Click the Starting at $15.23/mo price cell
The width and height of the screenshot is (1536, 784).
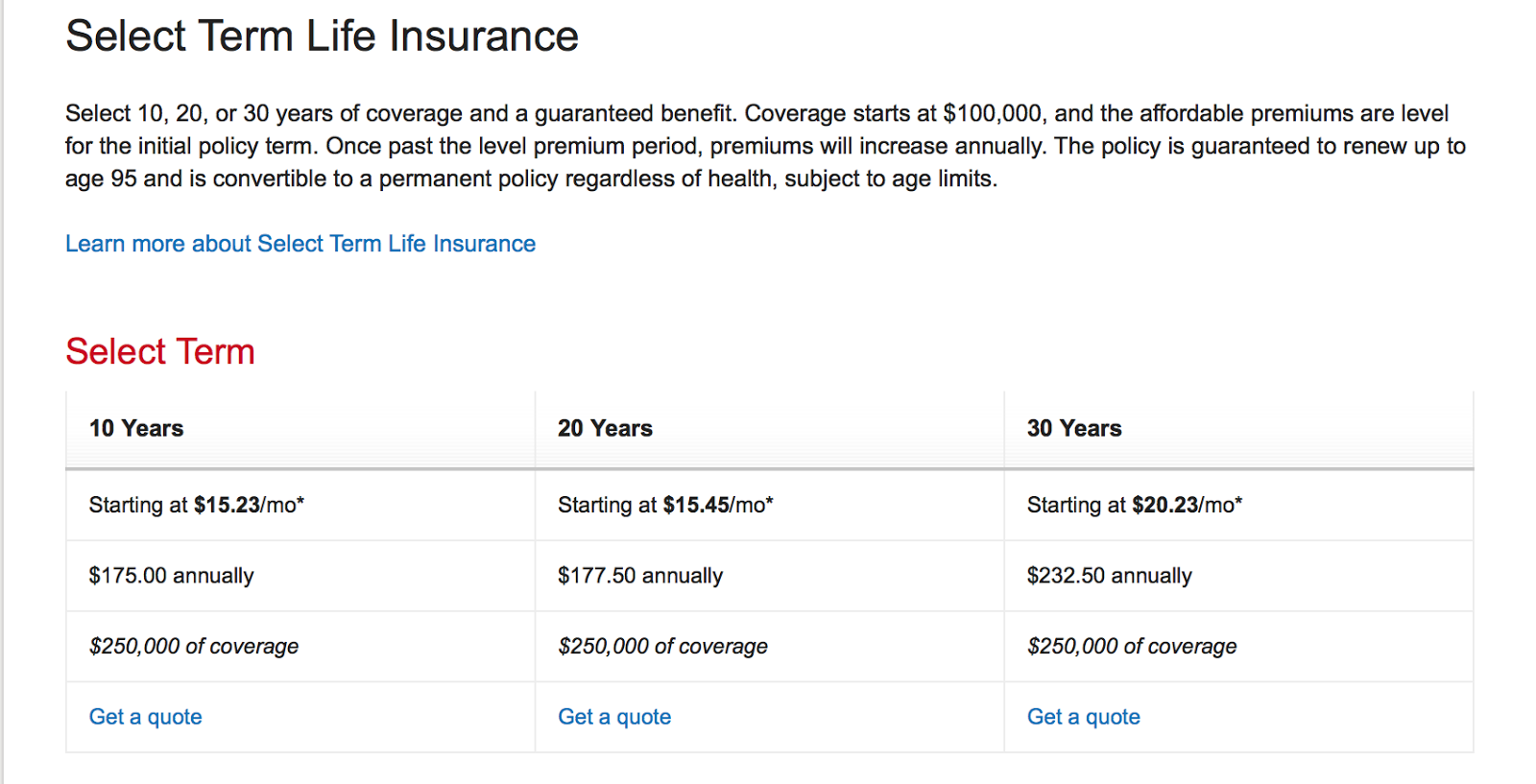(196, 505)
